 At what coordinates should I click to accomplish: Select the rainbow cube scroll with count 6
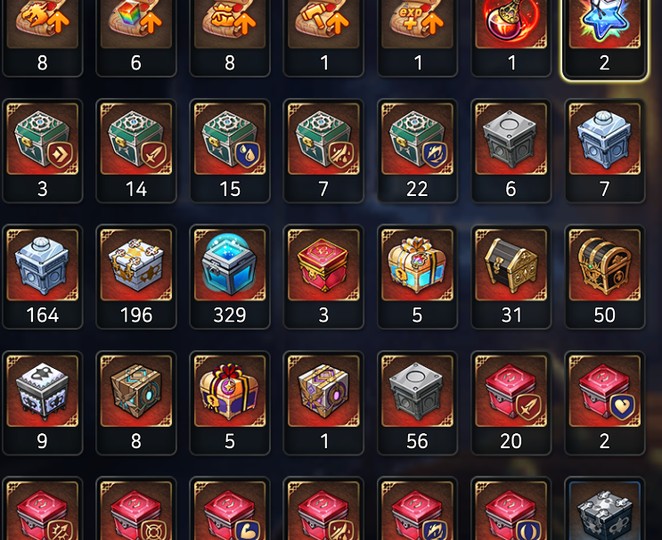pyautogui.click(x=136, y=38)
